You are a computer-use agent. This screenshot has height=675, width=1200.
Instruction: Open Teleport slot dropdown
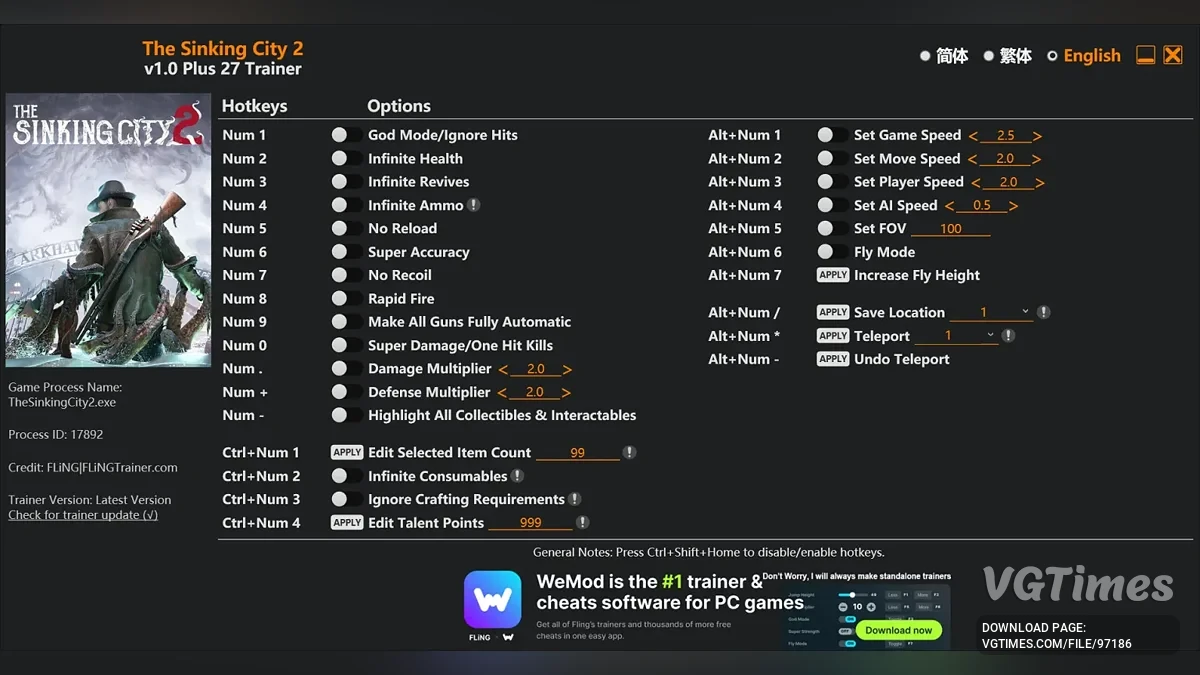pos(956,336)
